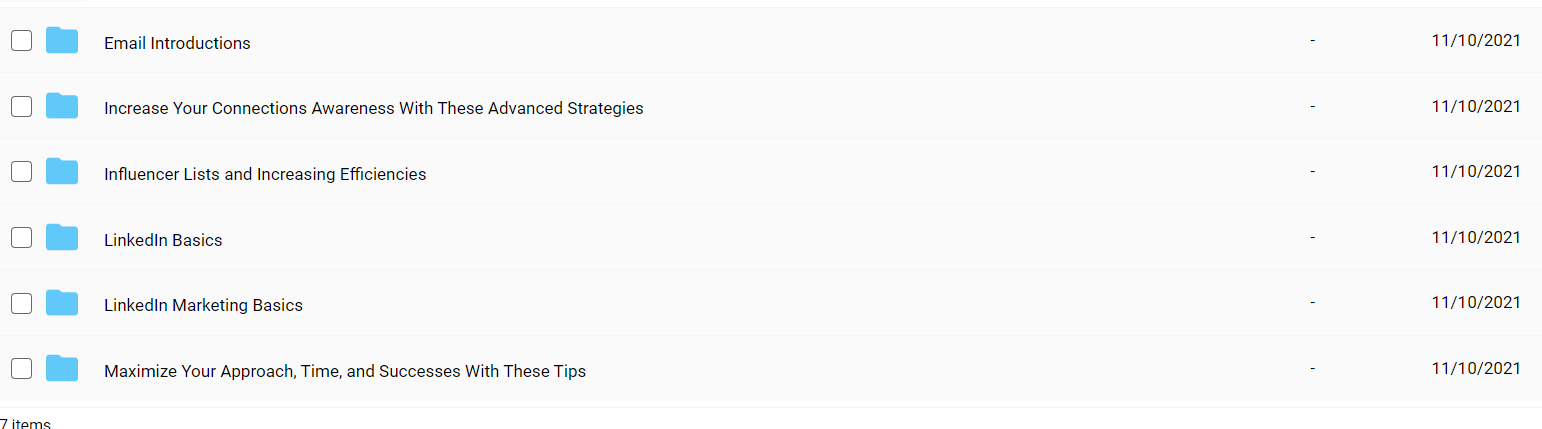
Task: Open LinkedIn Marketing Basics folder title
Action: [x=203, y=305]
